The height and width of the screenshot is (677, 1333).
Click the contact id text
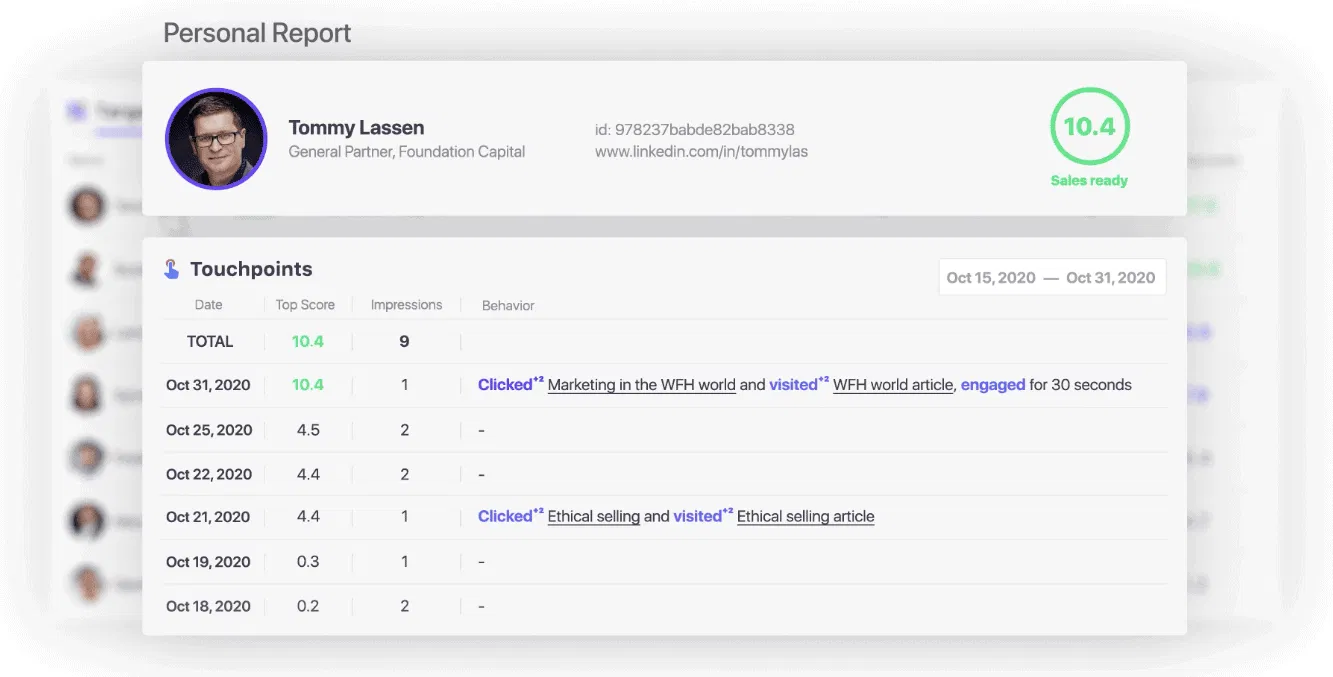(x=694, y=130)
